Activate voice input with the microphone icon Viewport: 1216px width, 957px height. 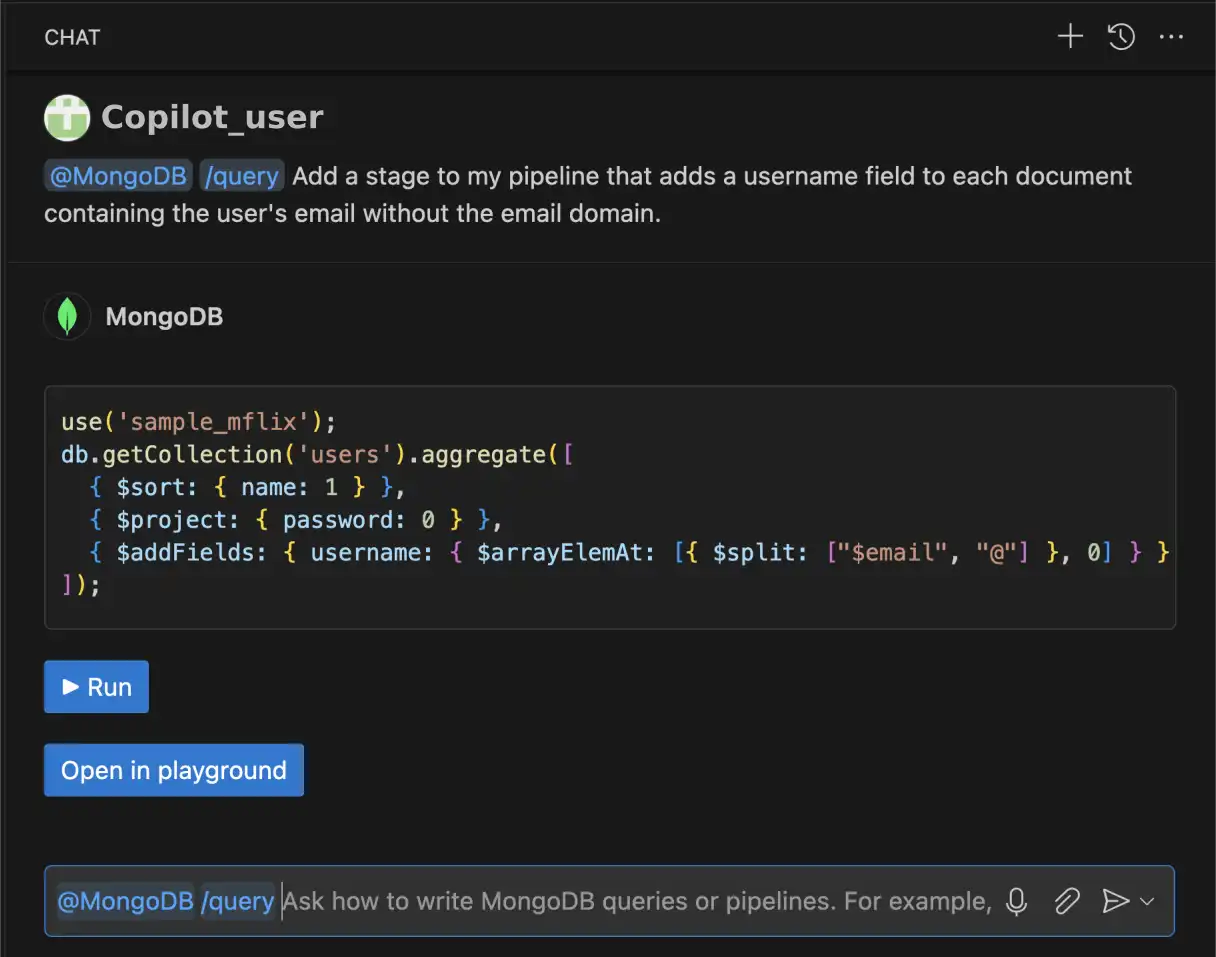pyautogui.click(x=1015, y=901)
